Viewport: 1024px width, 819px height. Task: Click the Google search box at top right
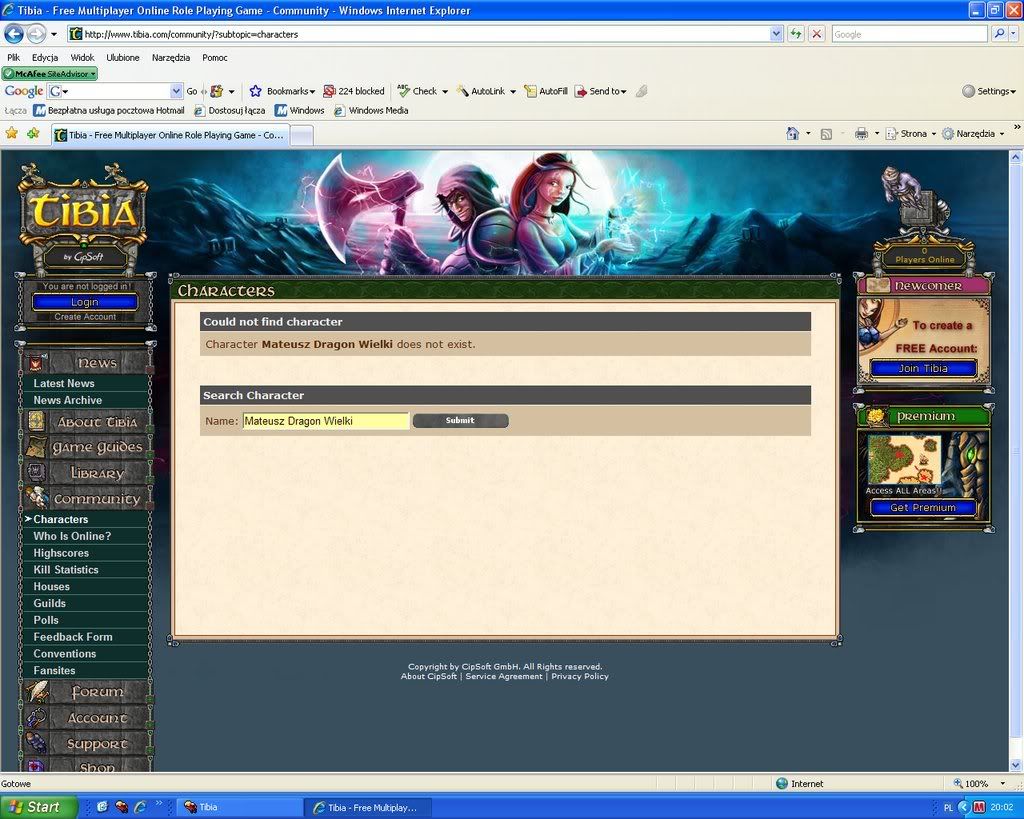[x=909, y=34]
